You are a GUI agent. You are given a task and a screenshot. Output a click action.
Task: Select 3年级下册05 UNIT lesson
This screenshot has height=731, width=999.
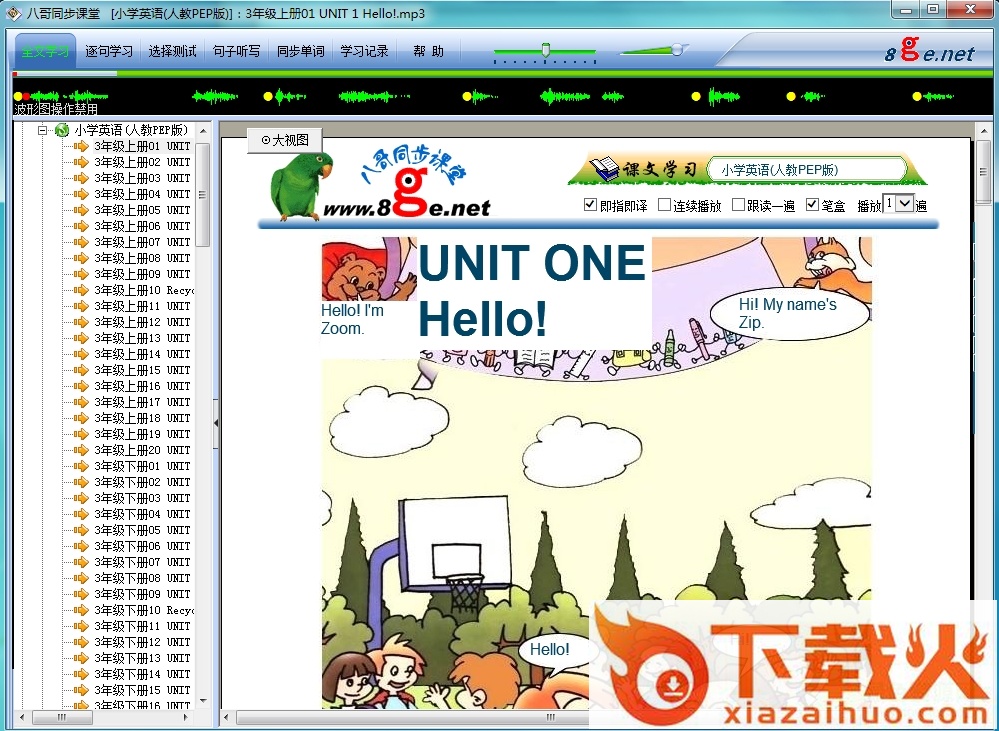(x=142, y=530)
